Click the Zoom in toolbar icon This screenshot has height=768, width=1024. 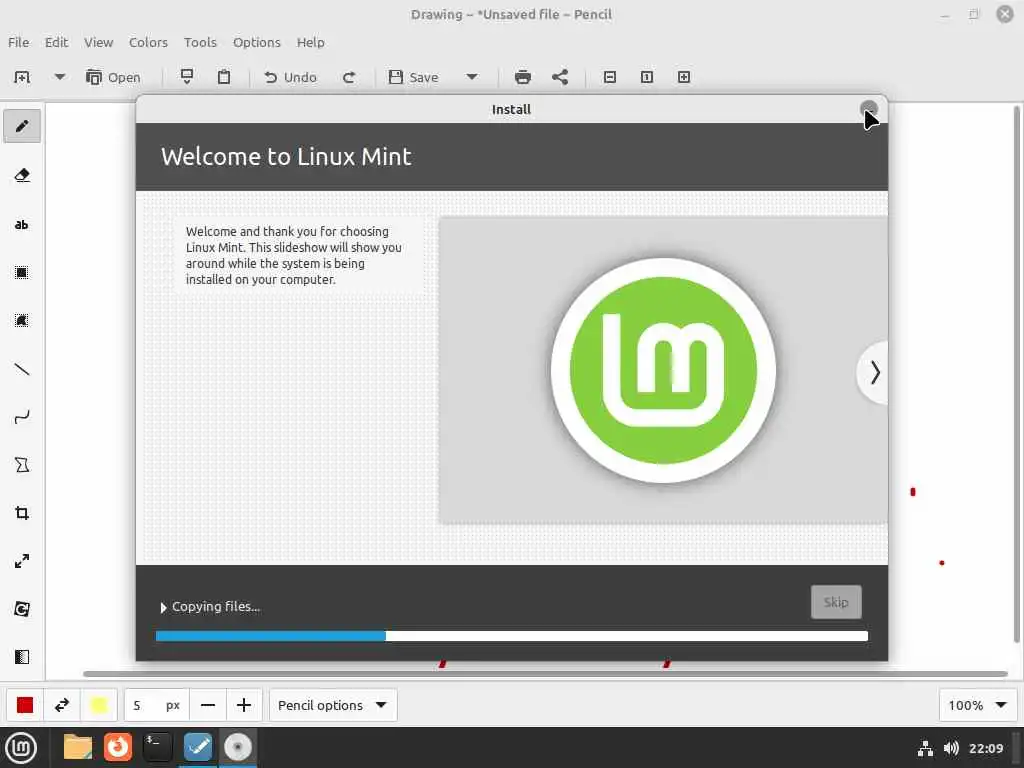[684, 77]
